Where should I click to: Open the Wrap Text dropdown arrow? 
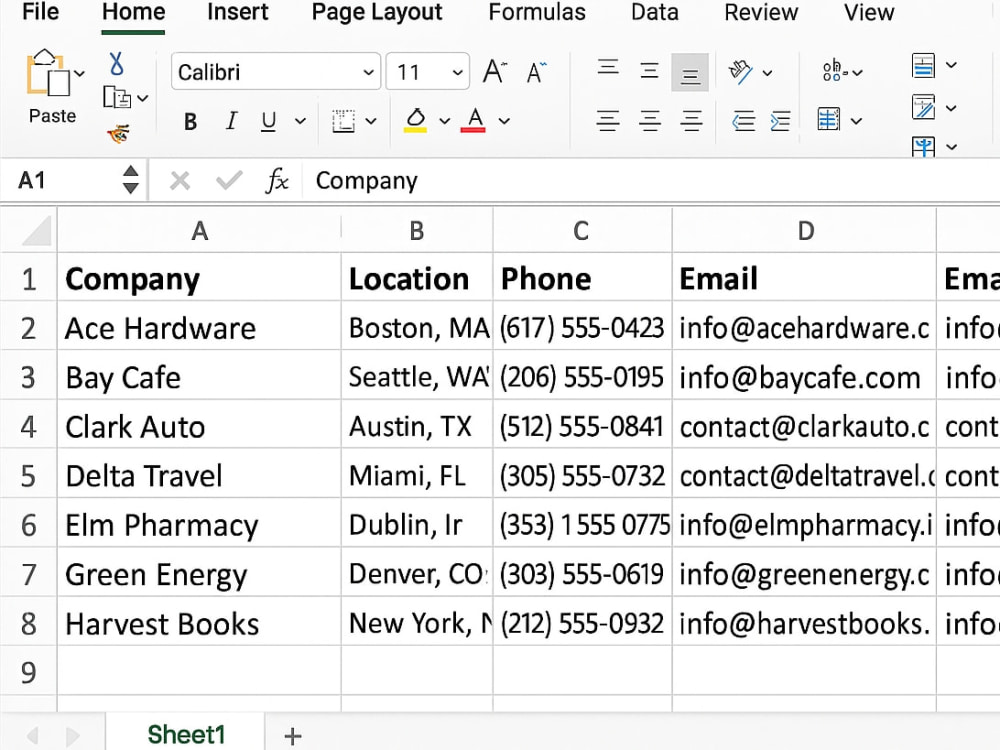tap(857, 73)
